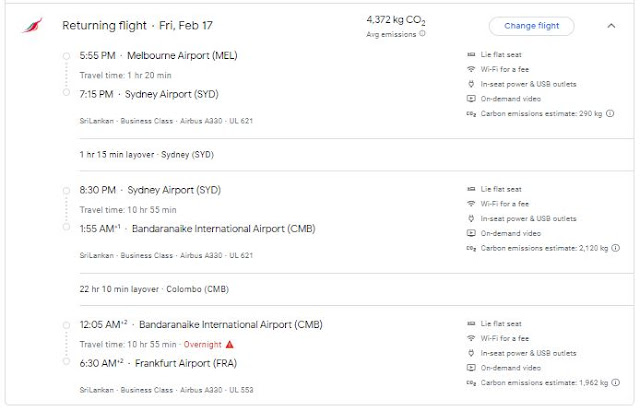Select Frankfurt Airport (FRA) arrival text
The width and height of the screenshot is (640, 411).
coord(171,363)
